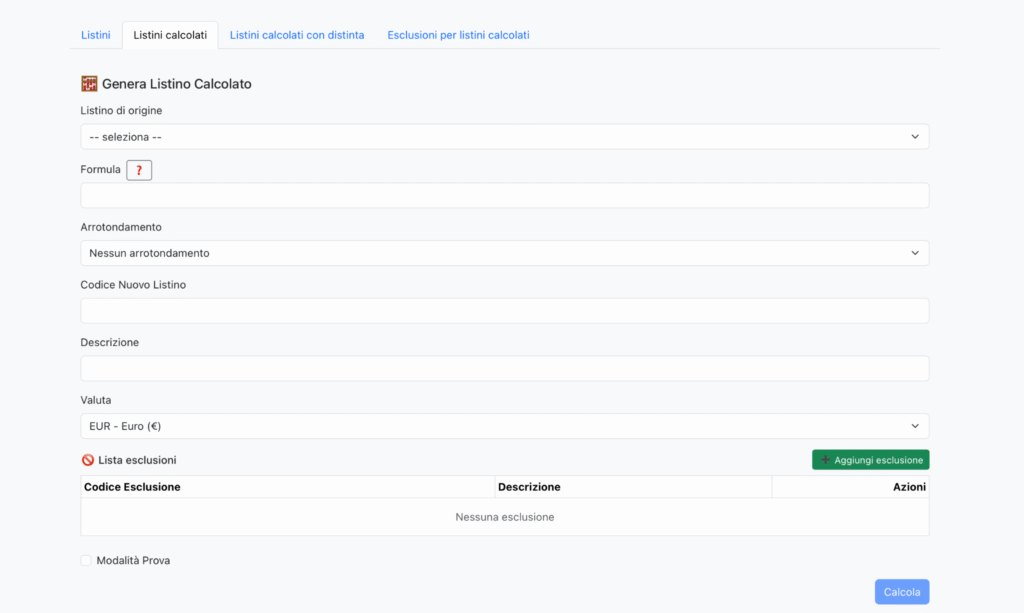Enable the Modalità Prova checkbox

86,561
